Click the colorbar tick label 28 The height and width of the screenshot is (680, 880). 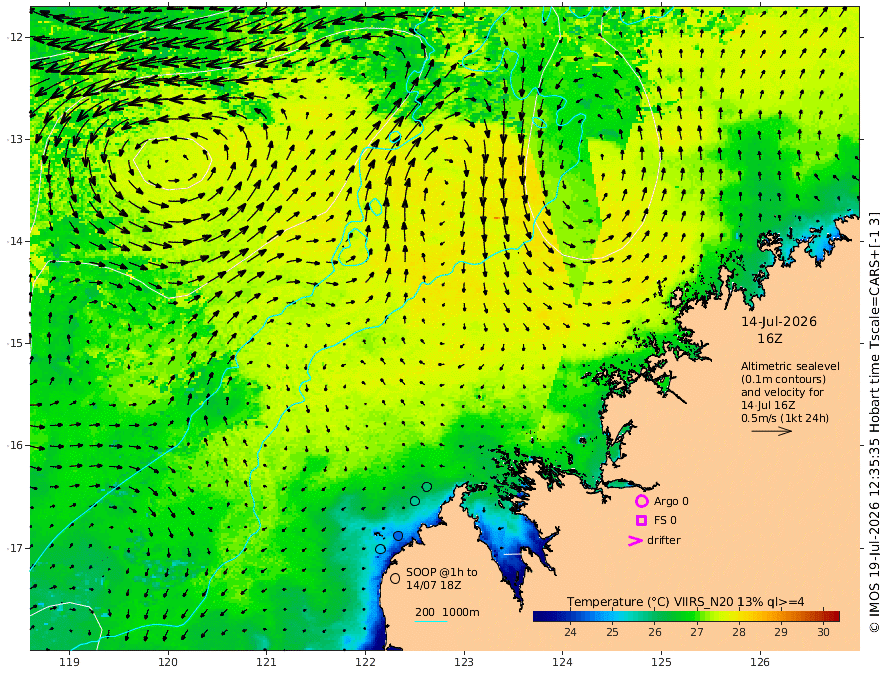739,632
